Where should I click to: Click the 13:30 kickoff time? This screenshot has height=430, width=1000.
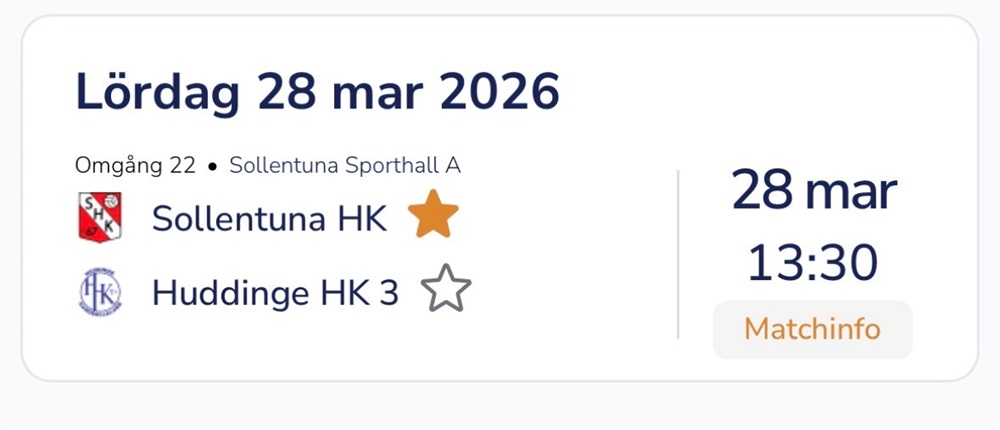tap(812, 262)
